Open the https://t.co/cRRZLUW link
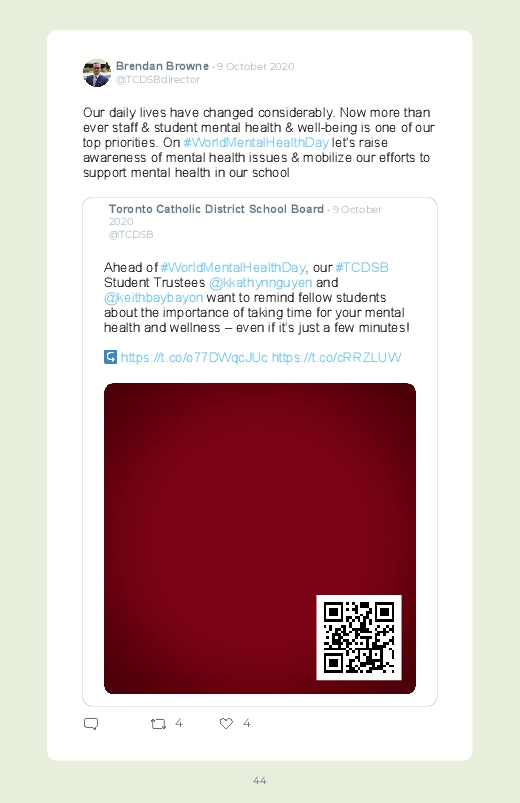 pos(337,357)
